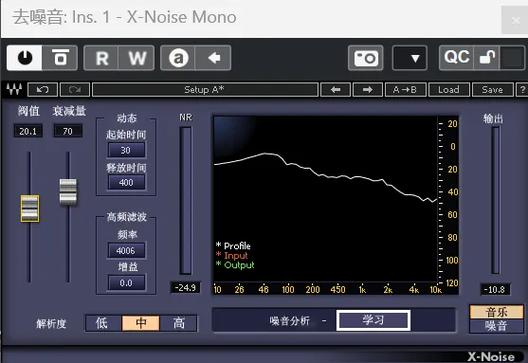The image size is (528, 363).
Task: Click the undo arrow button
Action: click(x=43, y=90)
